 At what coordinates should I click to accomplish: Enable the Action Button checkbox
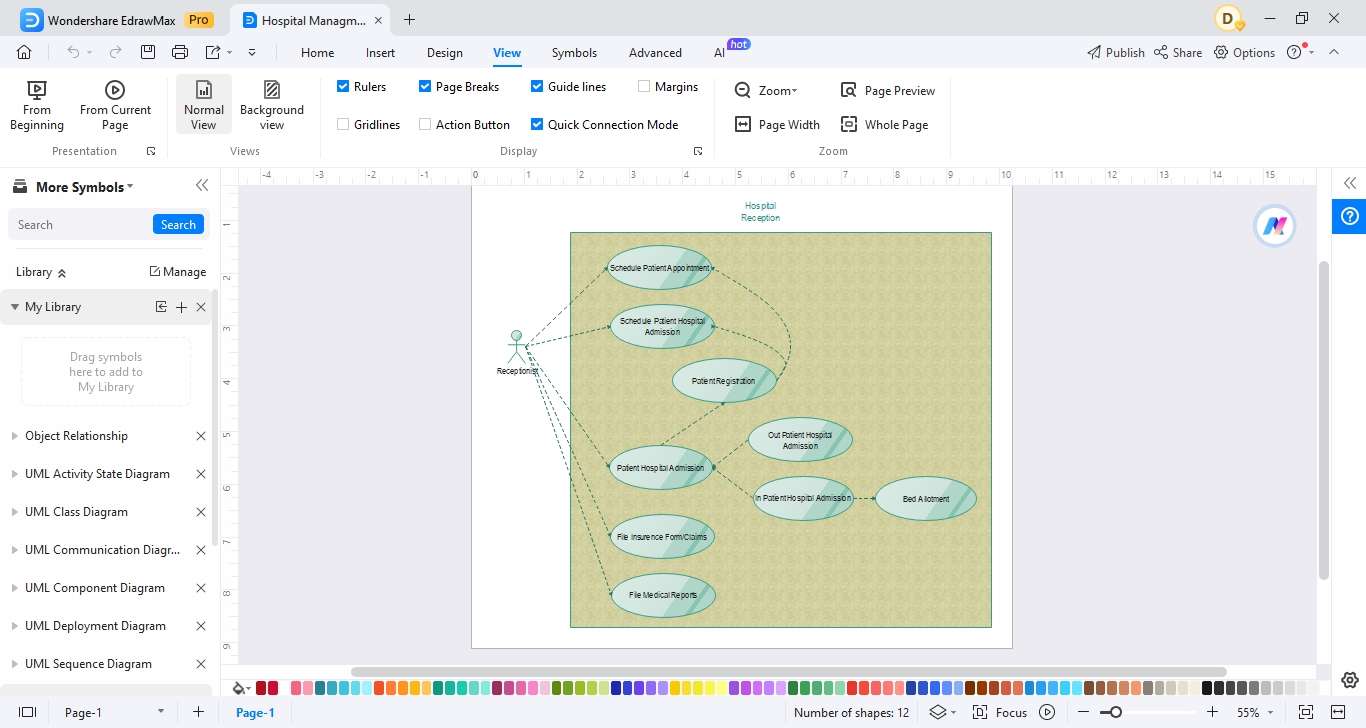(x=425, y=125)
